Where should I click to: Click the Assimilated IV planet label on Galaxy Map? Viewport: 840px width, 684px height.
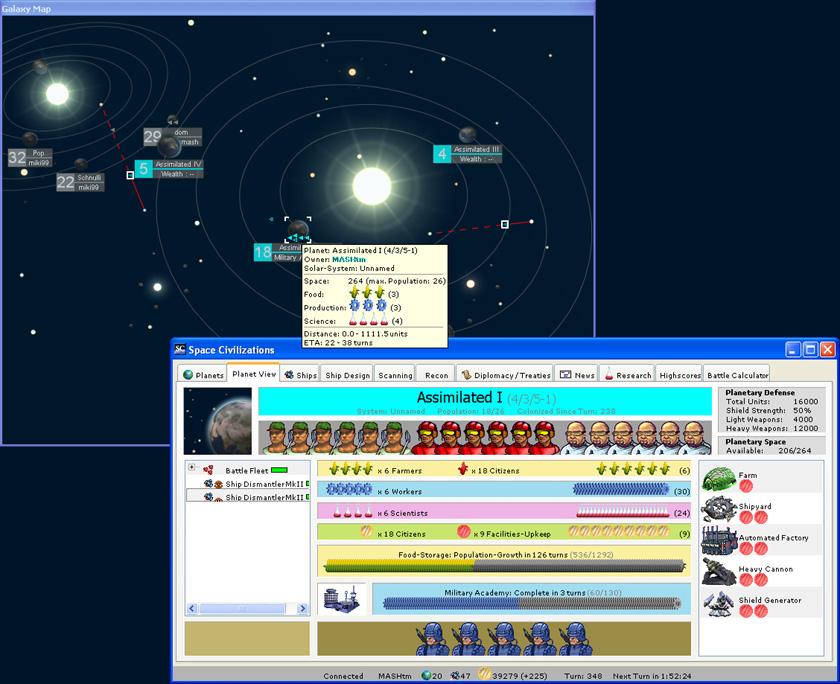tap(169, 169)
